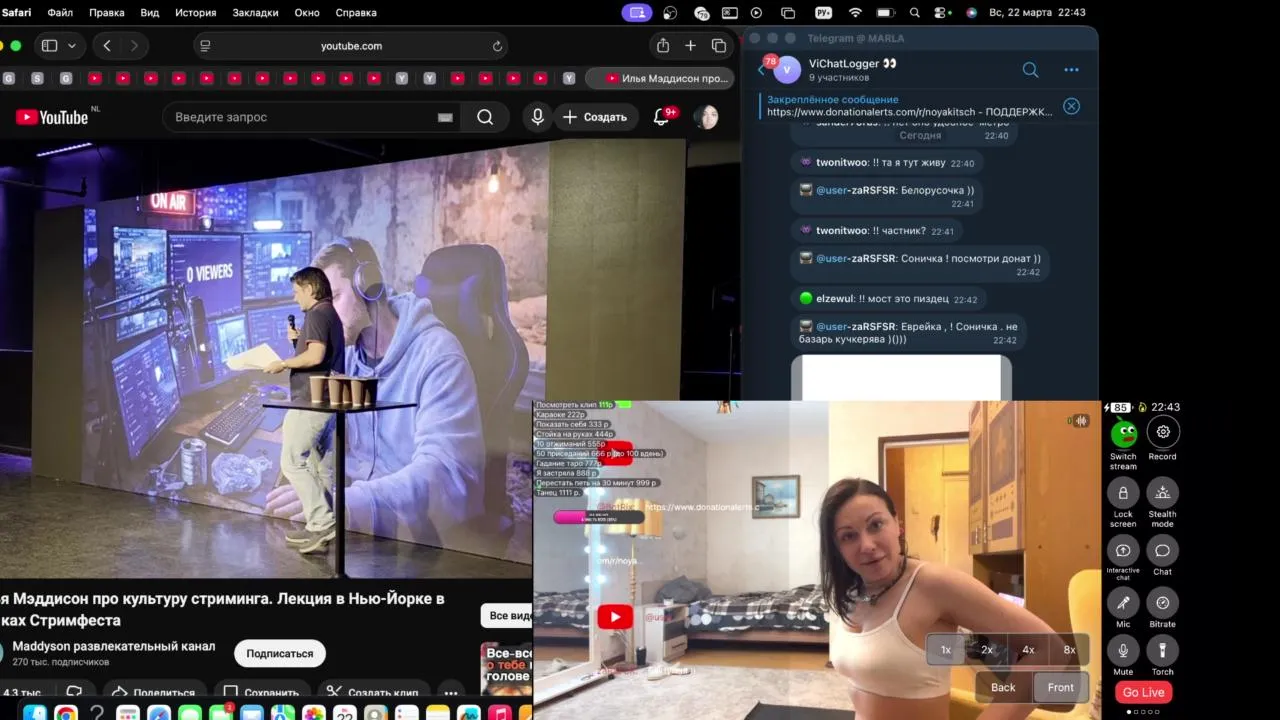This screenshot has height=720, width=1280.
Task: Open the pinned donationalerts link message
Action: [908, 106]
